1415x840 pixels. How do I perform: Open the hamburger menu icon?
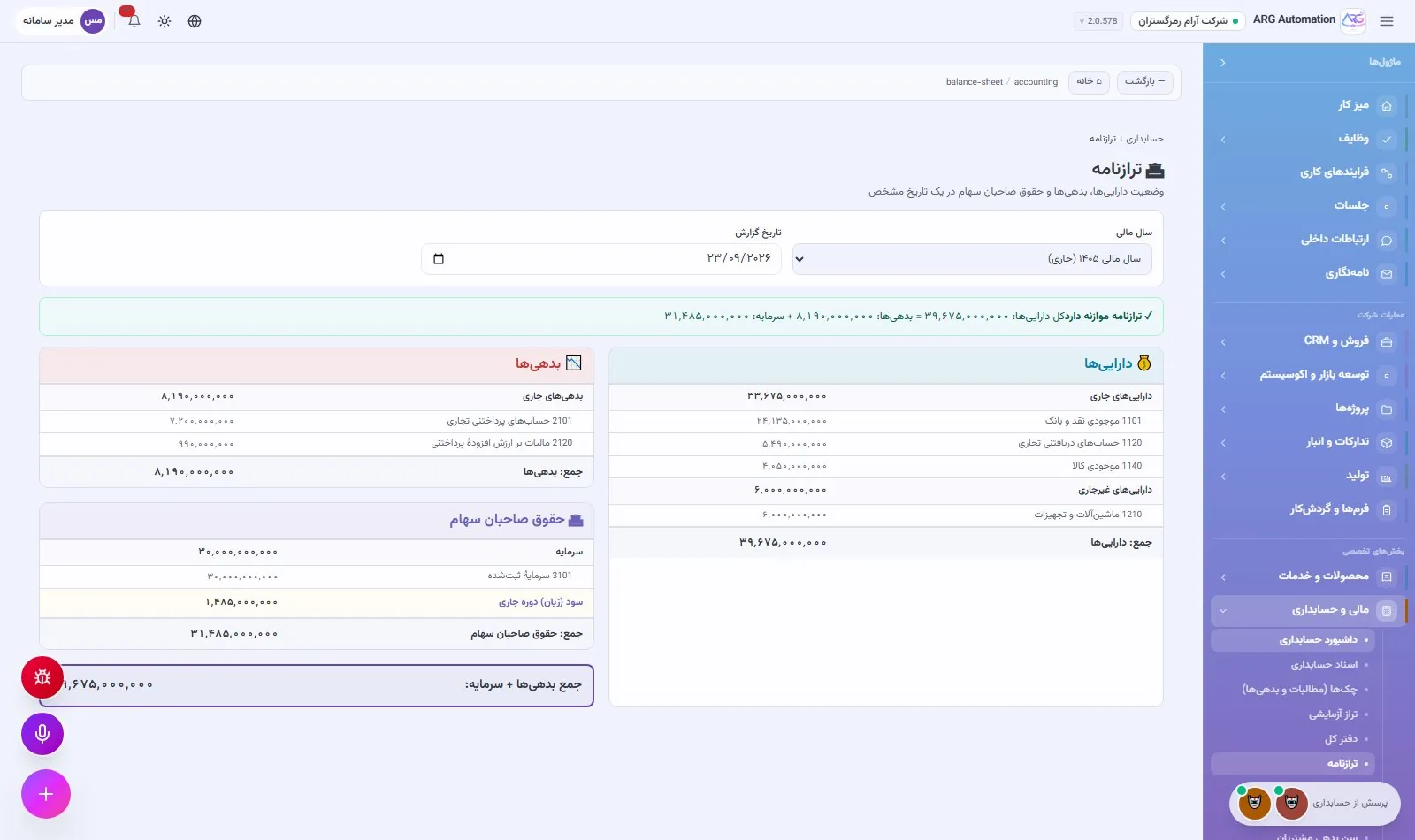(x=1386, y=21)
